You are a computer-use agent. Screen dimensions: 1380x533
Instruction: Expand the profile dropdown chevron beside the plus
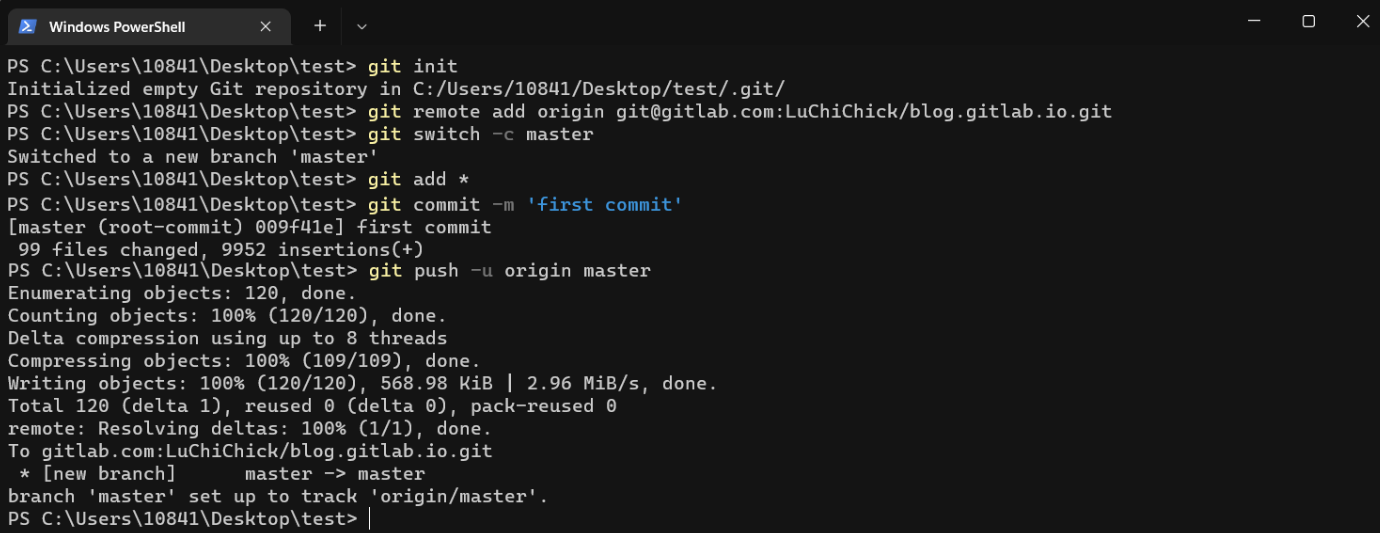tap(362, 26)
